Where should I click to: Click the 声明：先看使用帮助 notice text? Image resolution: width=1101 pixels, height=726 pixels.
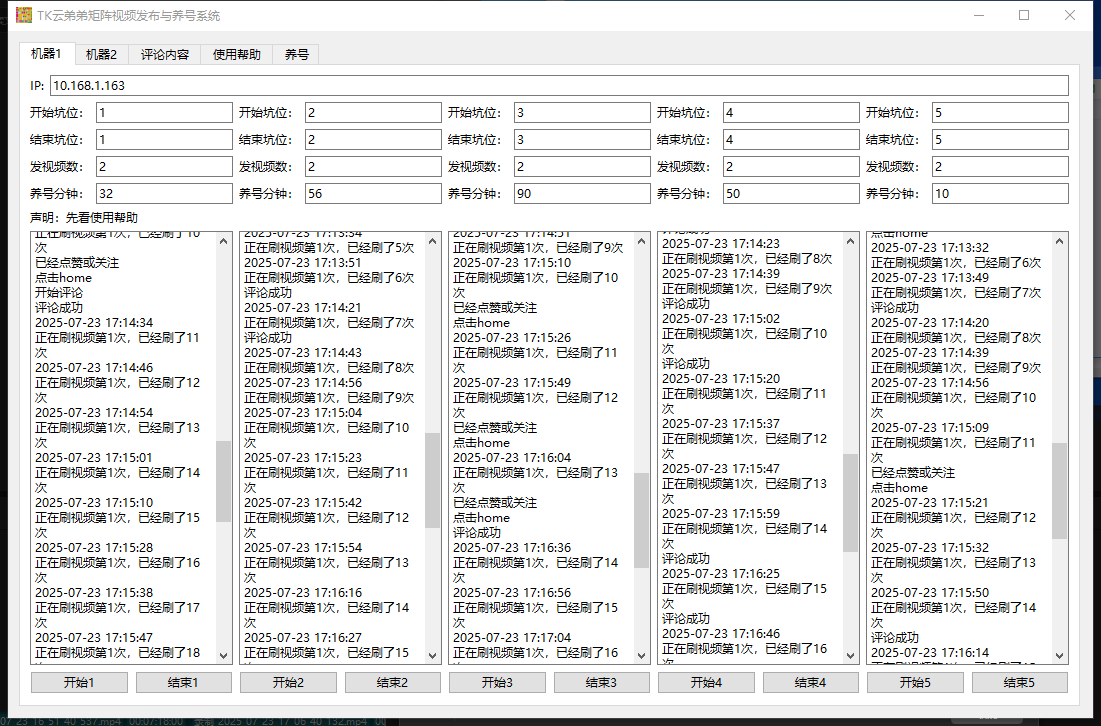(x=84, y=218)
